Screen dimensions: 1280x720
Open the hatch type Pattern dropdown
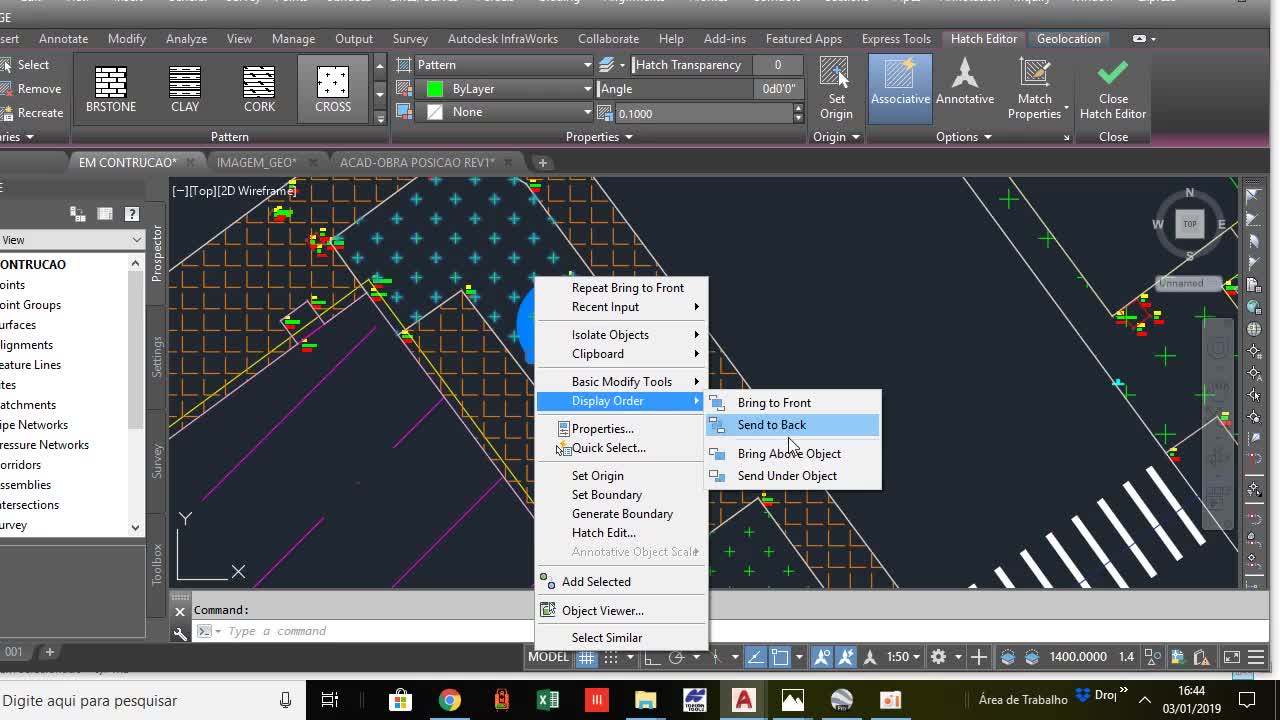[504, 65]
